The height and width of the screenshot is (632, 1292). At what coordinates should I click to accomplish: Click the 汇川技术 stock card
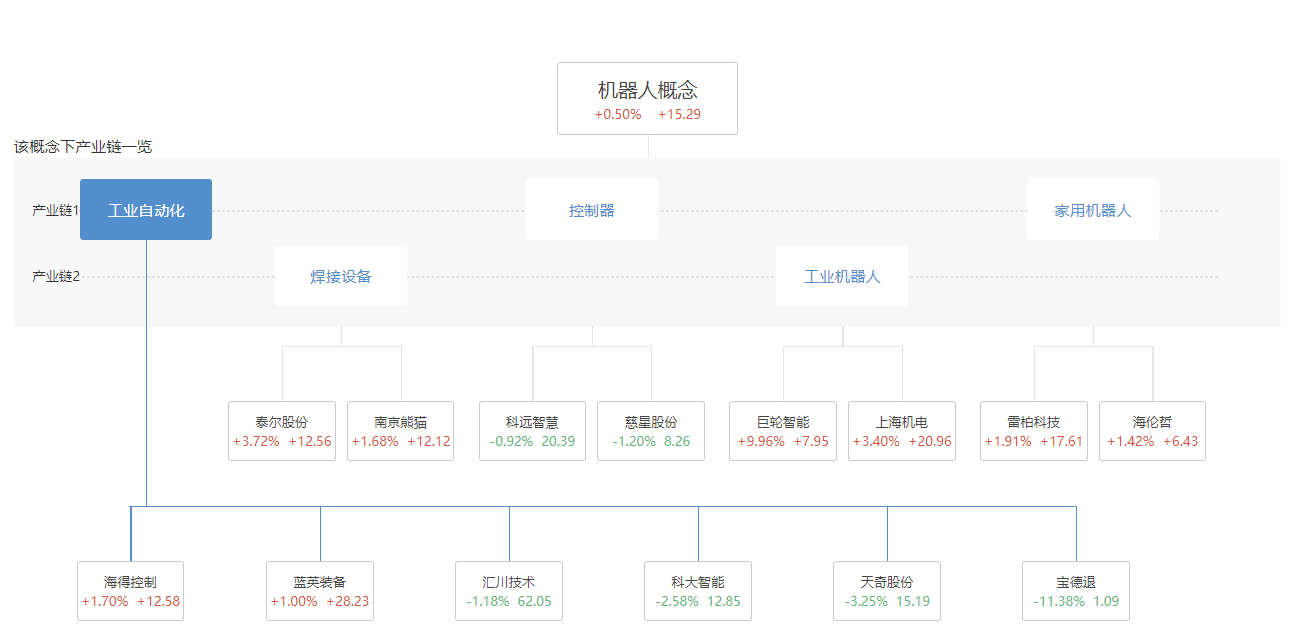click(509, 591)
